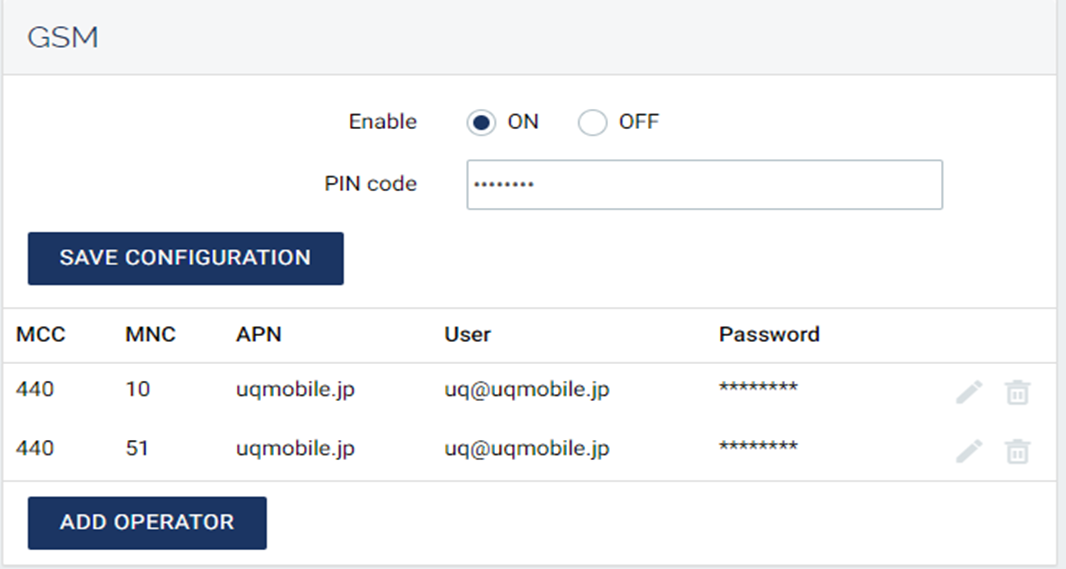This screenshot has height=569, width=1066.
Task: Click into the PIN code field
Action: [x=704, y=185]
